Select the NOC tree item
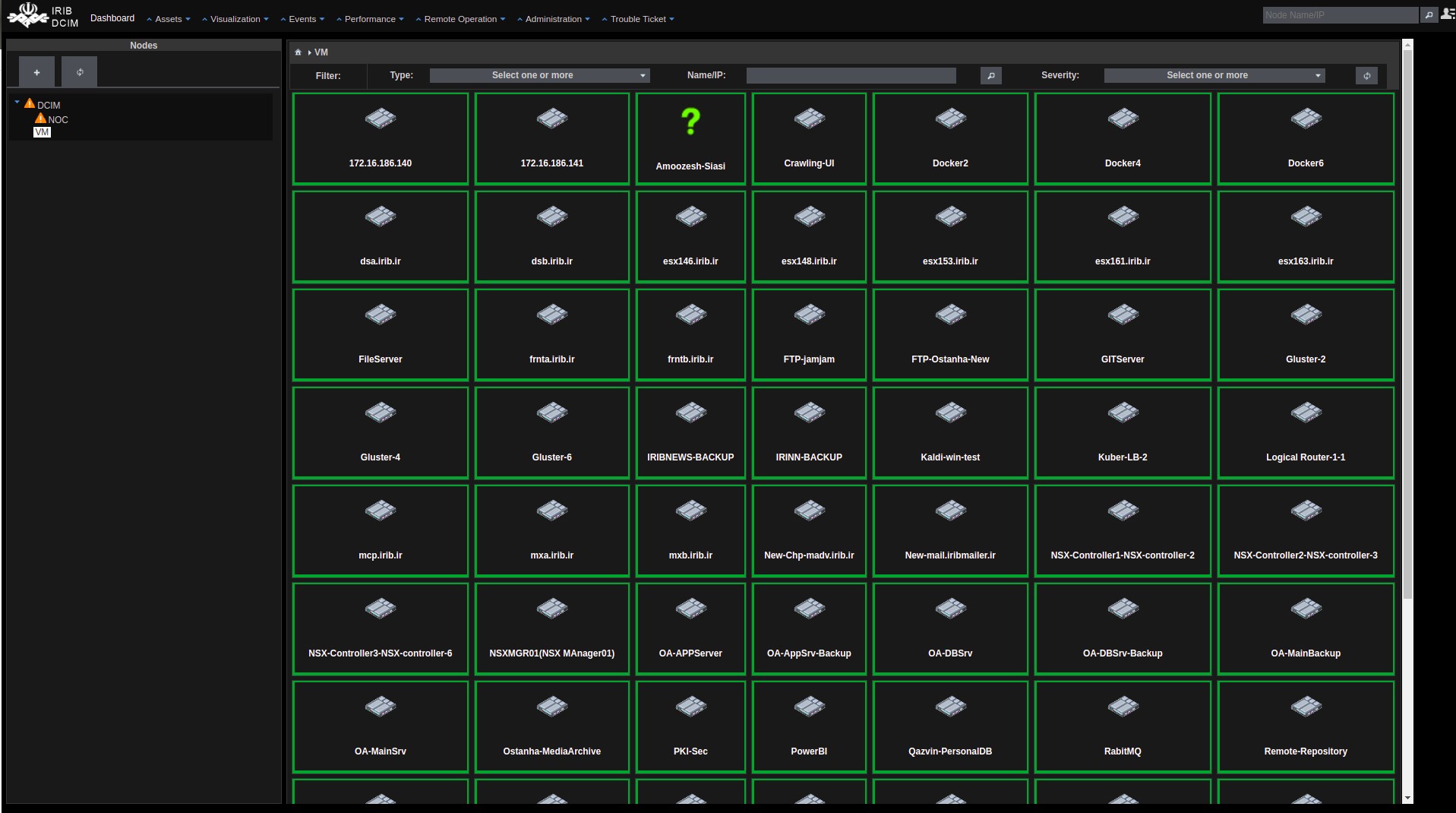Image resolution: width=1456 pixels, height=813 pixels. pos(58,119)
